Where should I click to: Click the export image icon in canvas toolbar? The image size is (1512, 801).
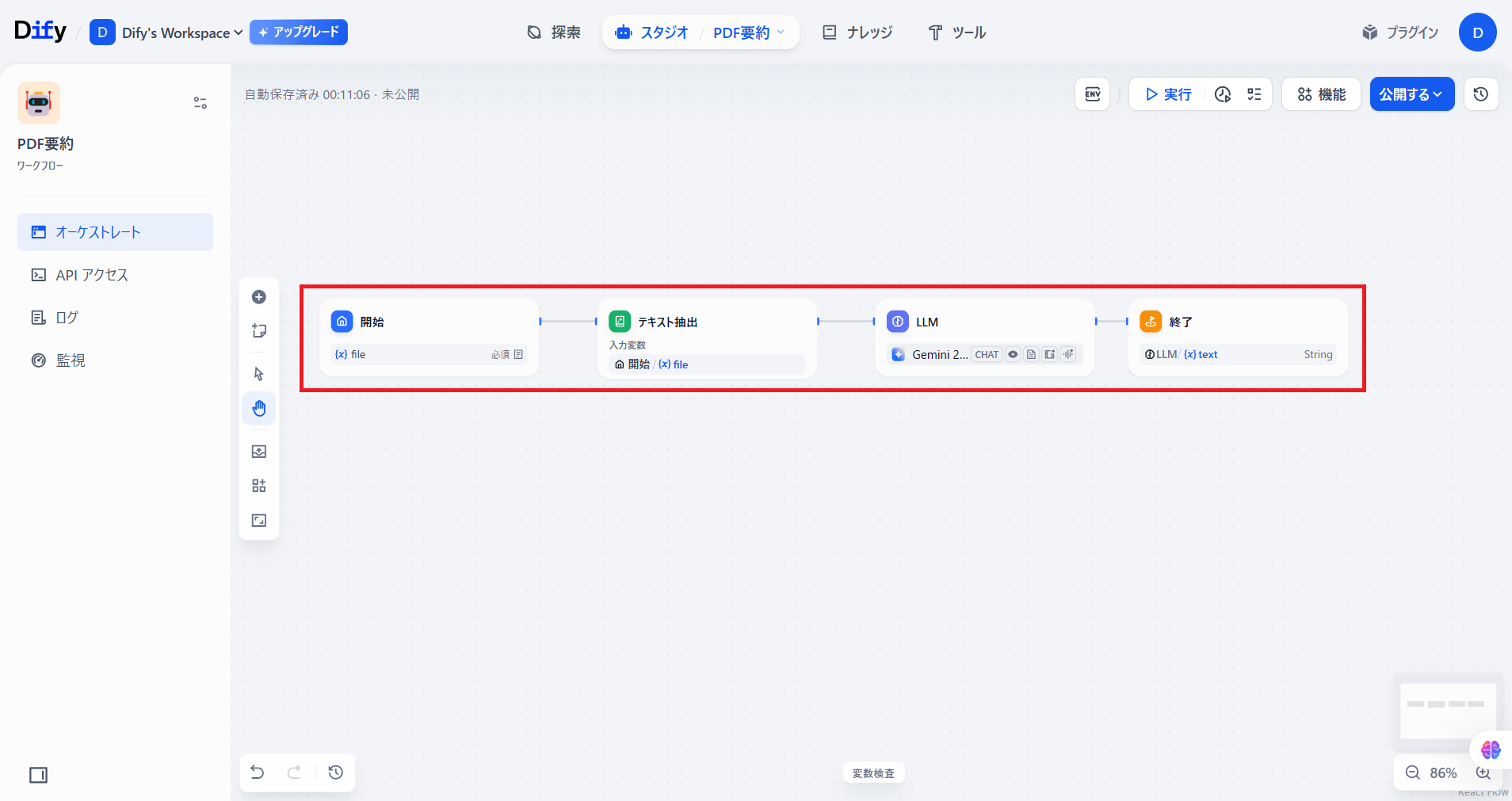[x=259, y=452]
